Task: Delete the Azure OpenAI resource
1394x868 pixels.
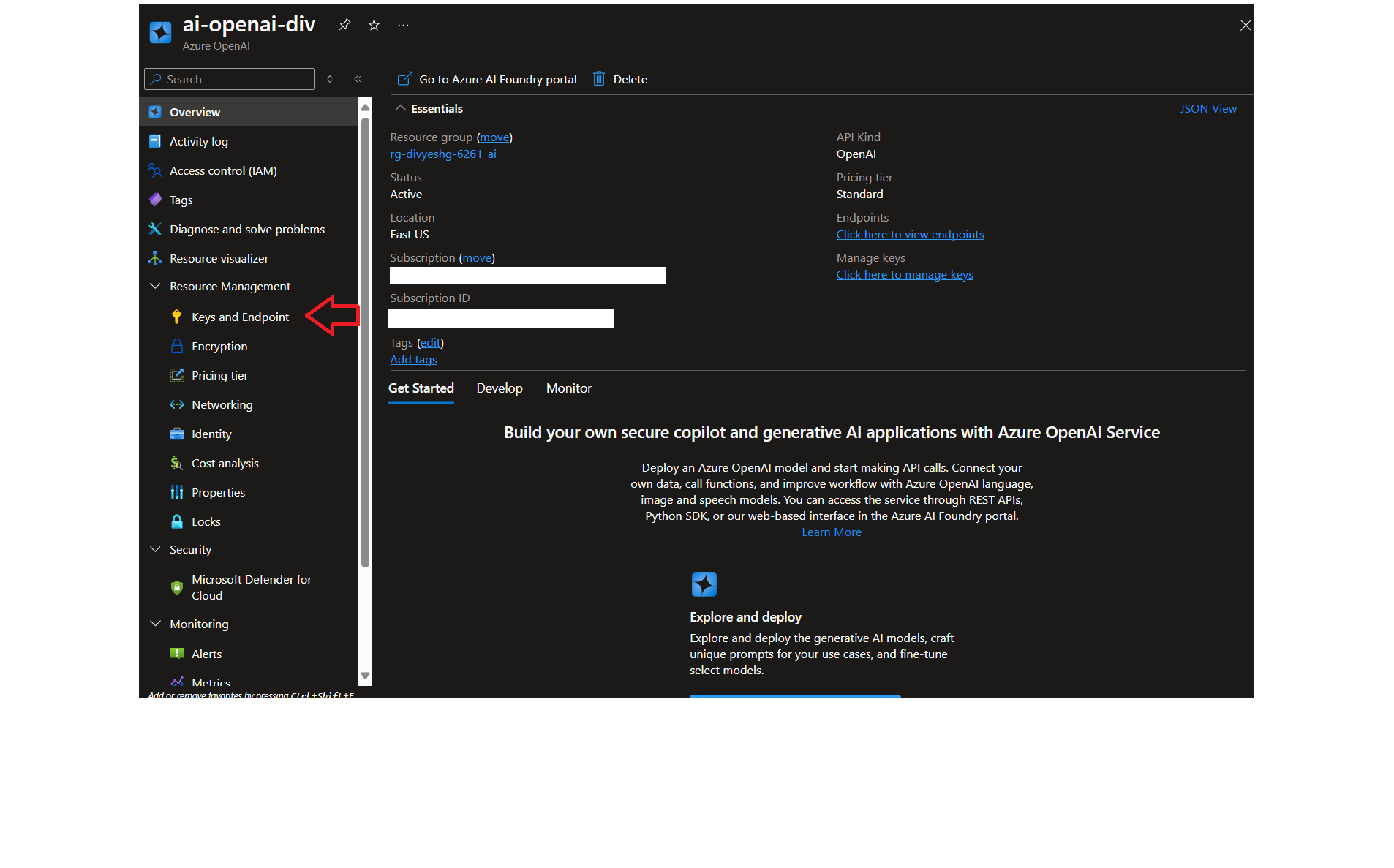Action: [x=619, y=79]
